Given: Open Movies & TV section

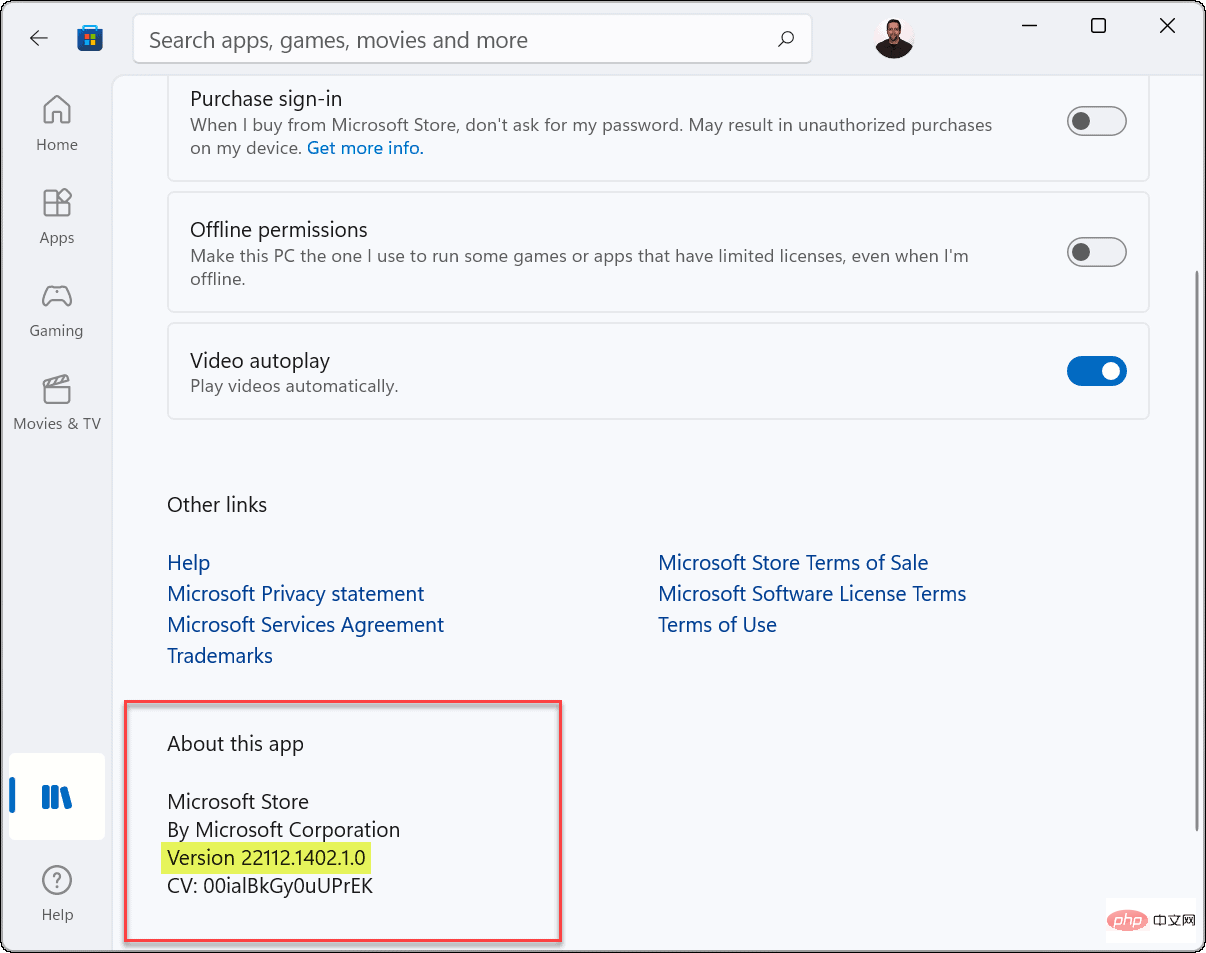Looking at the screenshot, I should pyautogui.click(x=57, y=402).
